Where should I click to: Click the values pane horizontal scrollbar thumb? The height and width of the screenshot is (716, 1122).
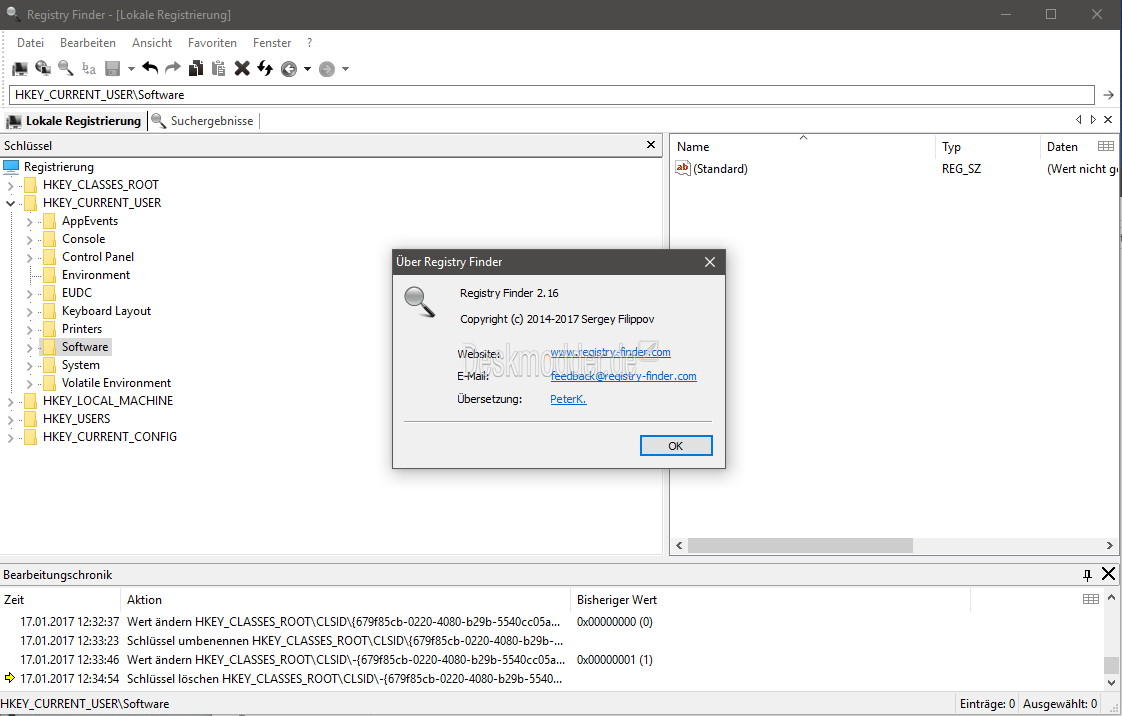800,546
